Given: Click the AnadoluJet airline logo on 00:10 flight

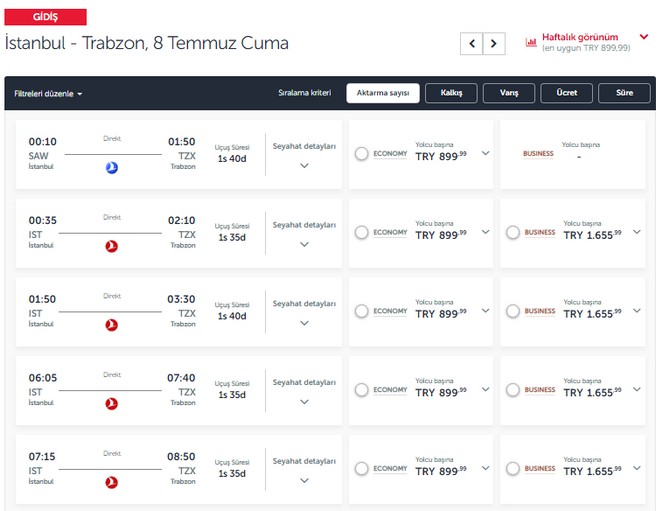Looking at the screenshot, I should [112, 167].
